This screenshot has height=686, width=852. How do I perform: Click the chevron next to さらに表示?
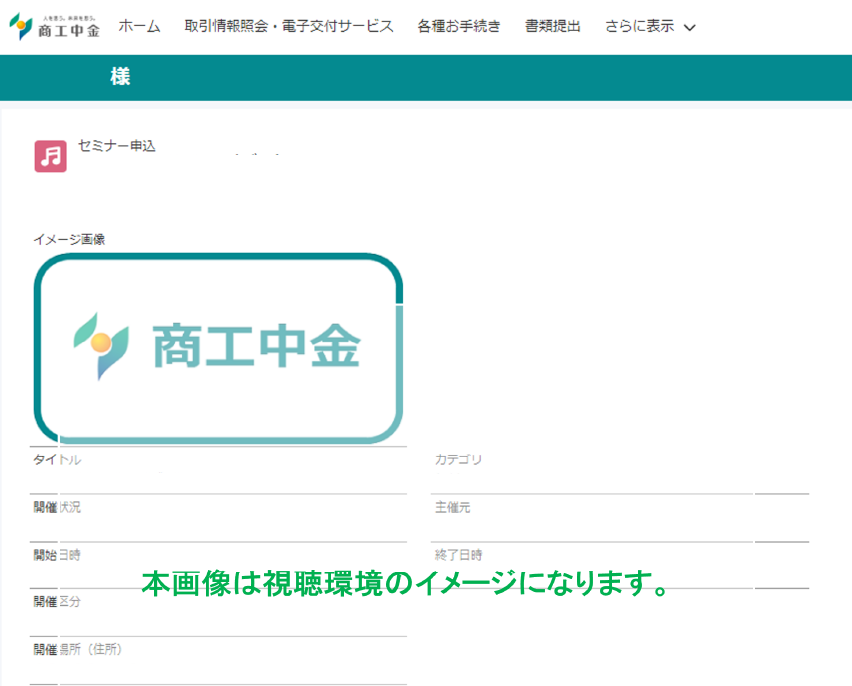[690, 28]
